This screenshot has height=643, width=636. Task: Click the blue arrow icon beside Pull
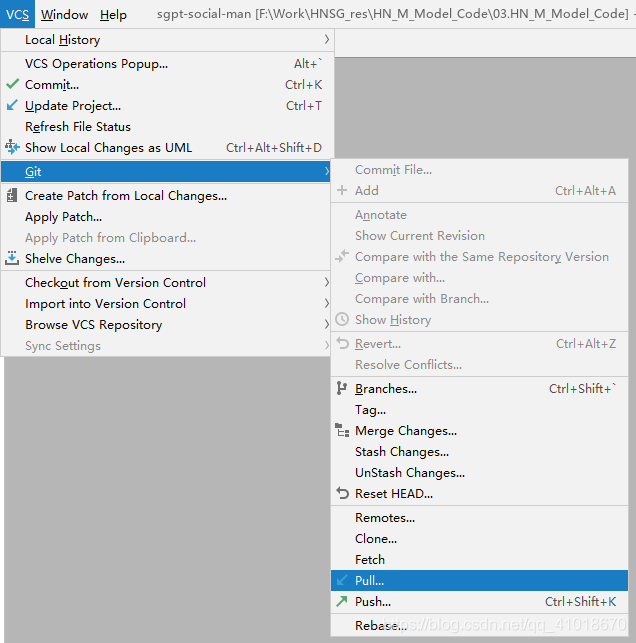tap(342, 580)
